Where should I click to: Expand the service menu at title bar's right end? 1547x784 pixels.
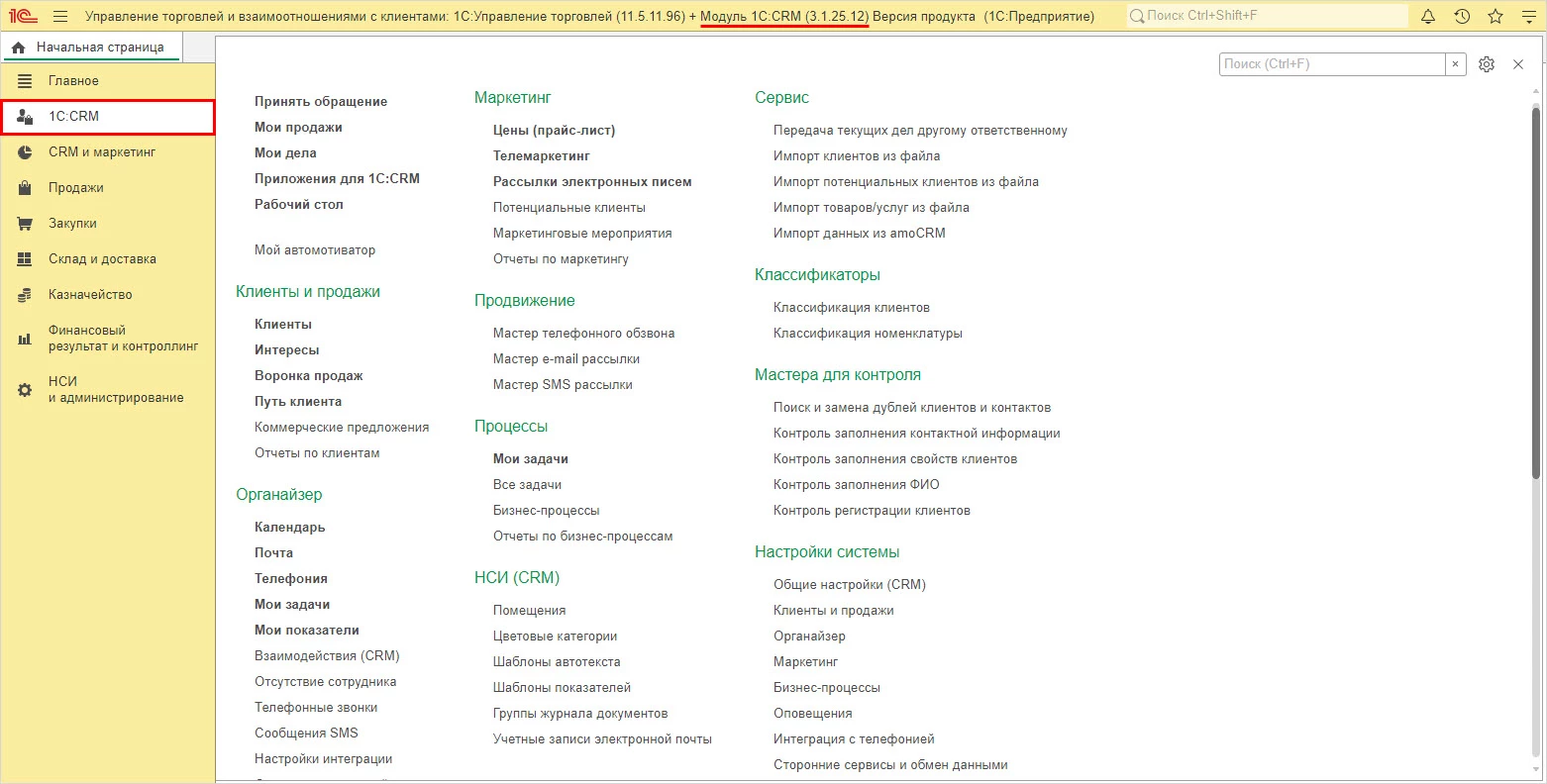point(1527,16)
